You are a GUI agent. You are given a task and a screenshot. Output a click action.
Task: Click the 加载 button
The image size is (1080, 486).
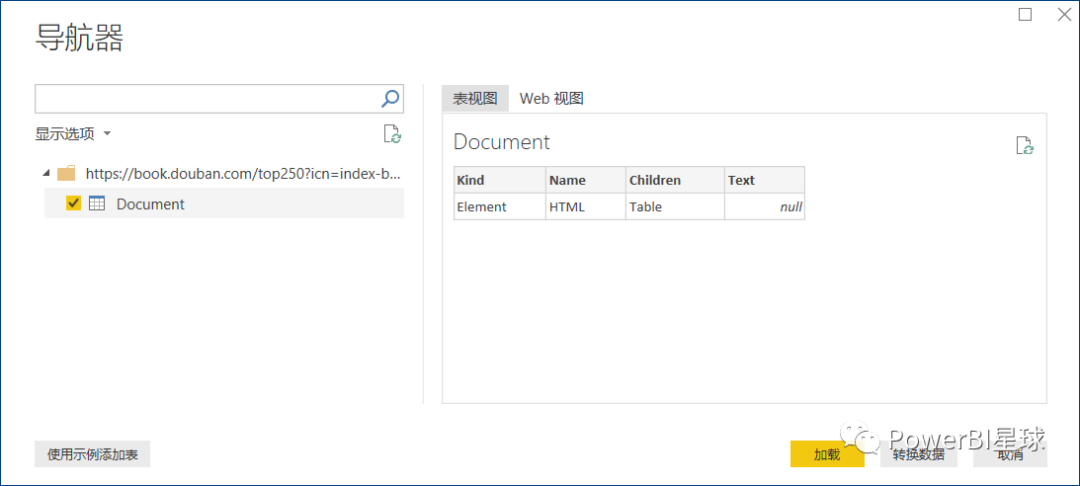(827, 454)
